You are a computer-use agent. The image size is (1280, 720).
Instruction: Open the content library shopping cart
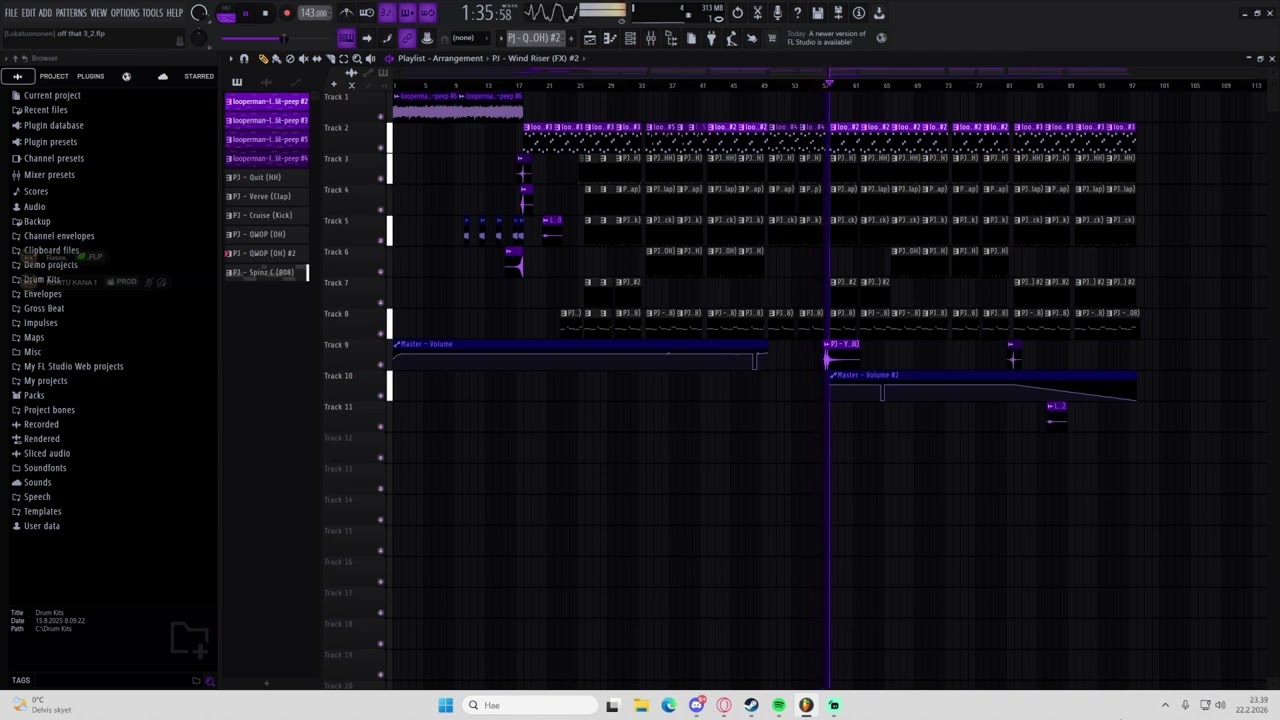[x=771, y=38]
